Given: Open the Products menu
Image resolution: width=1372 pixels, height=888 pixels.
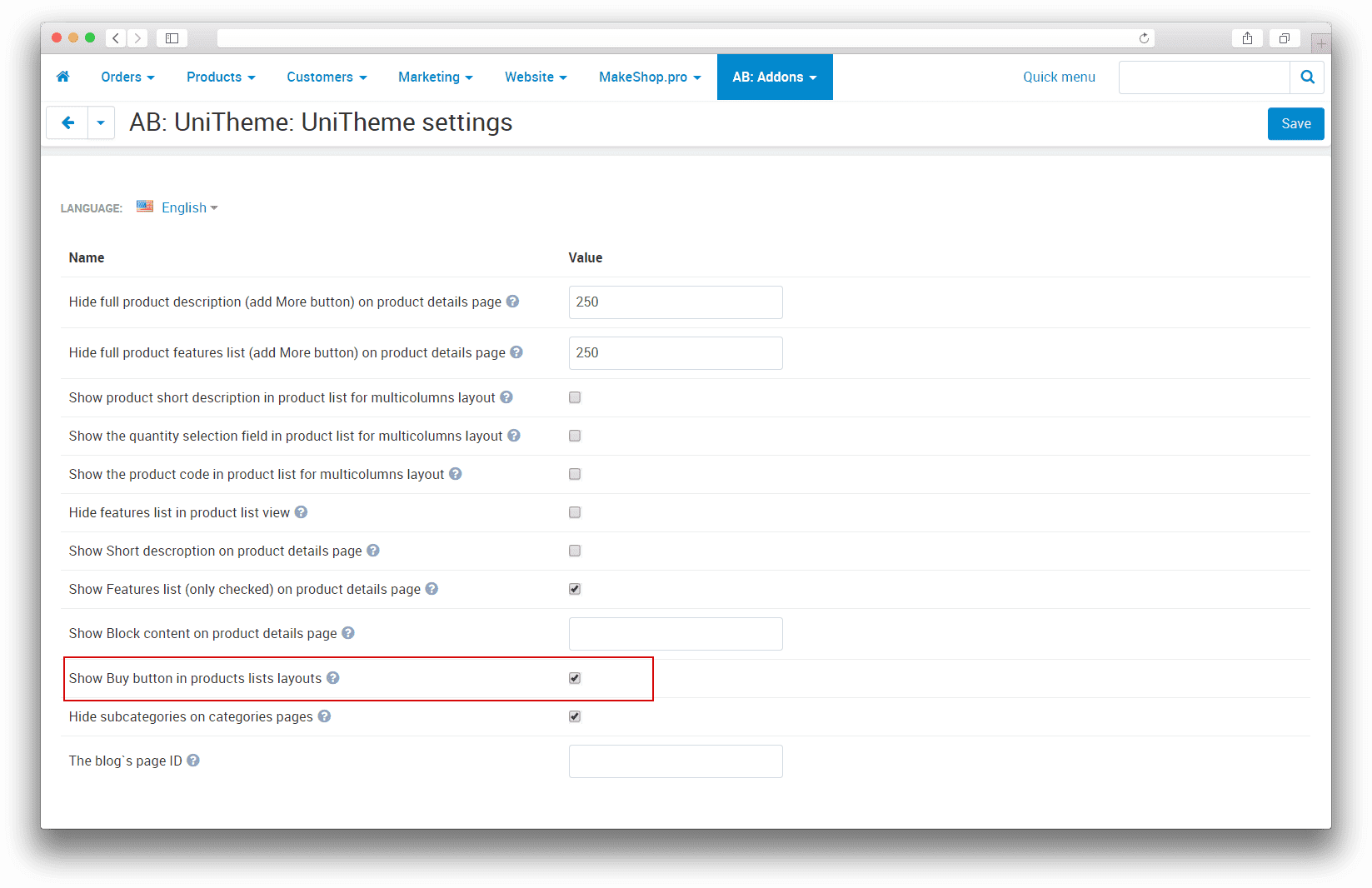Looking at the screenshot, I should 220,77.
